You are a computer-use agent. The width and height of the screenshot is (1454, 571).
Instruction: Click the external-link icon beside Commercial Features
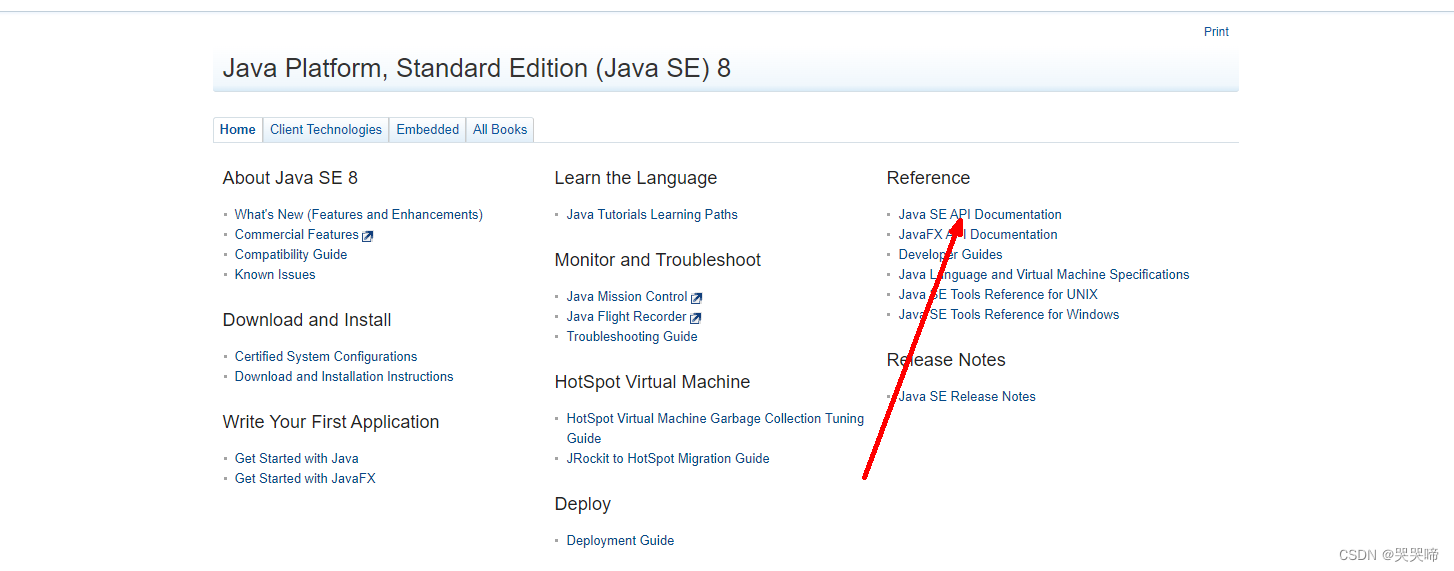pos(368,236)
